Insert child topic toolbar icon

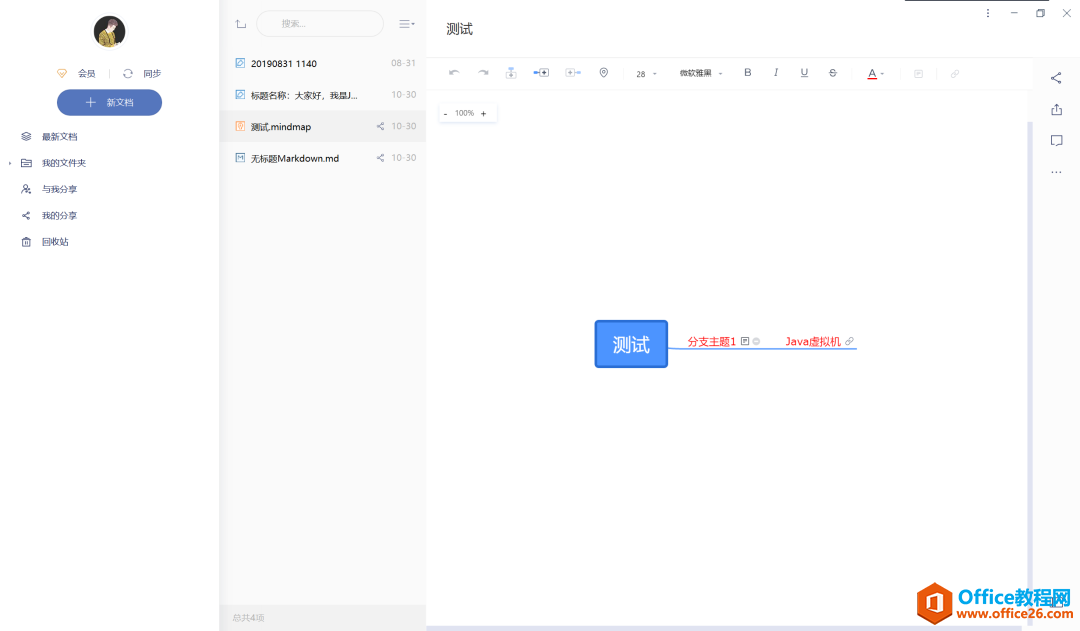tap(573, 72)
